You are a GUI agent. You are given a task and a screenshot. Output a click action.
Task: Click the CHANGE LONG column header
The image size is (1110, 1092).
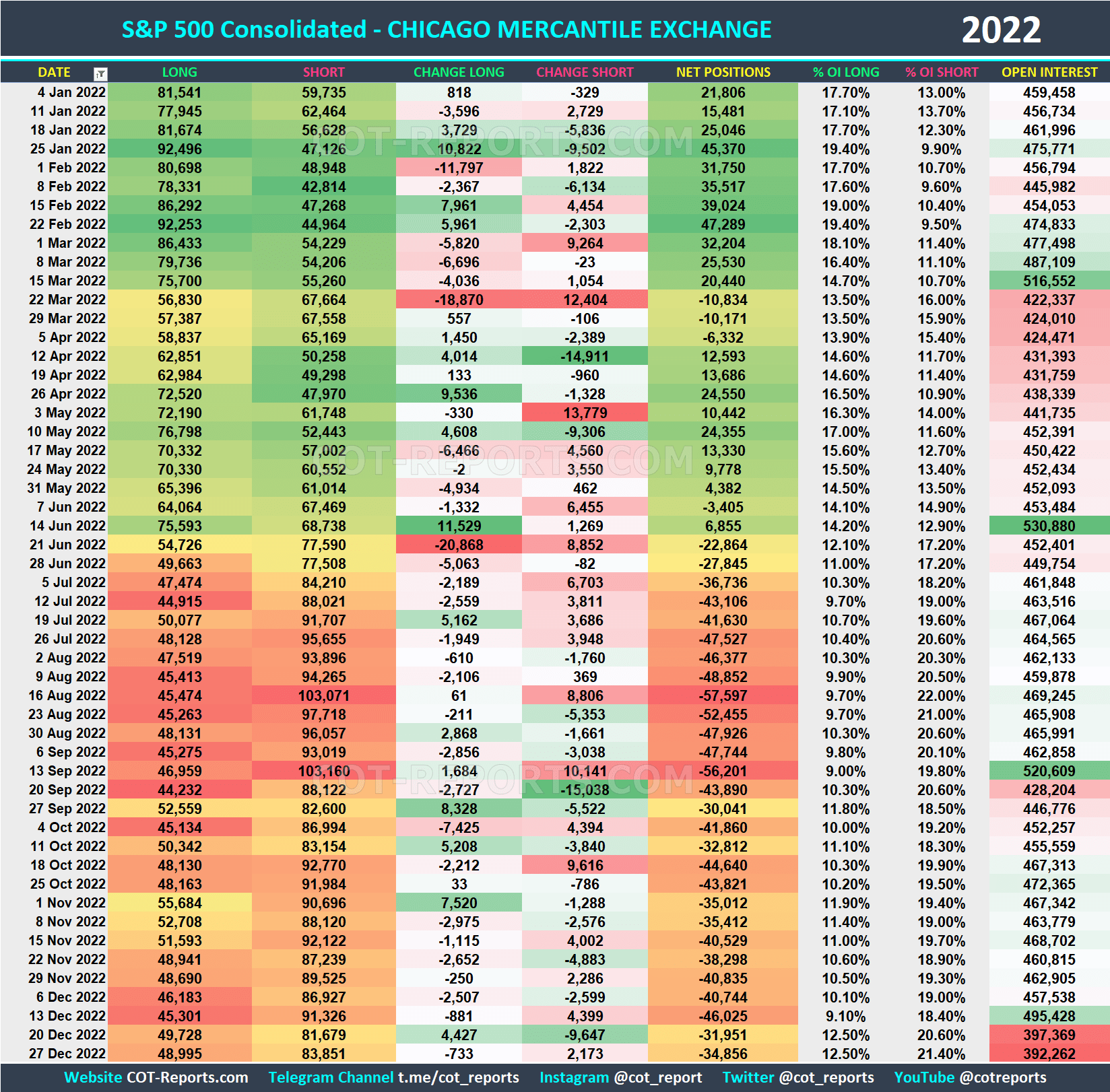tap(459, 72)
